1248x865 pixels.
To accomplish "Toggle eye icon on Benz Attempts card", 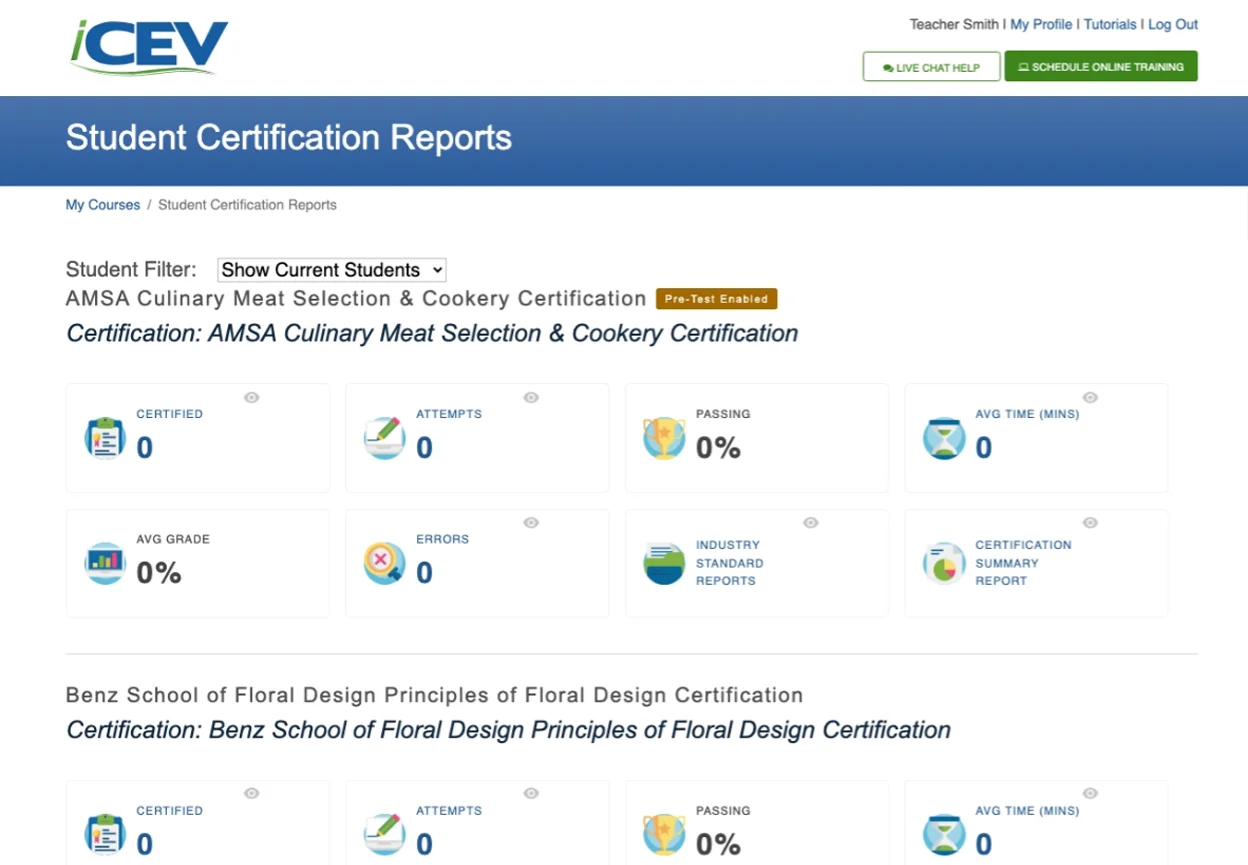I will coord(531,793).
